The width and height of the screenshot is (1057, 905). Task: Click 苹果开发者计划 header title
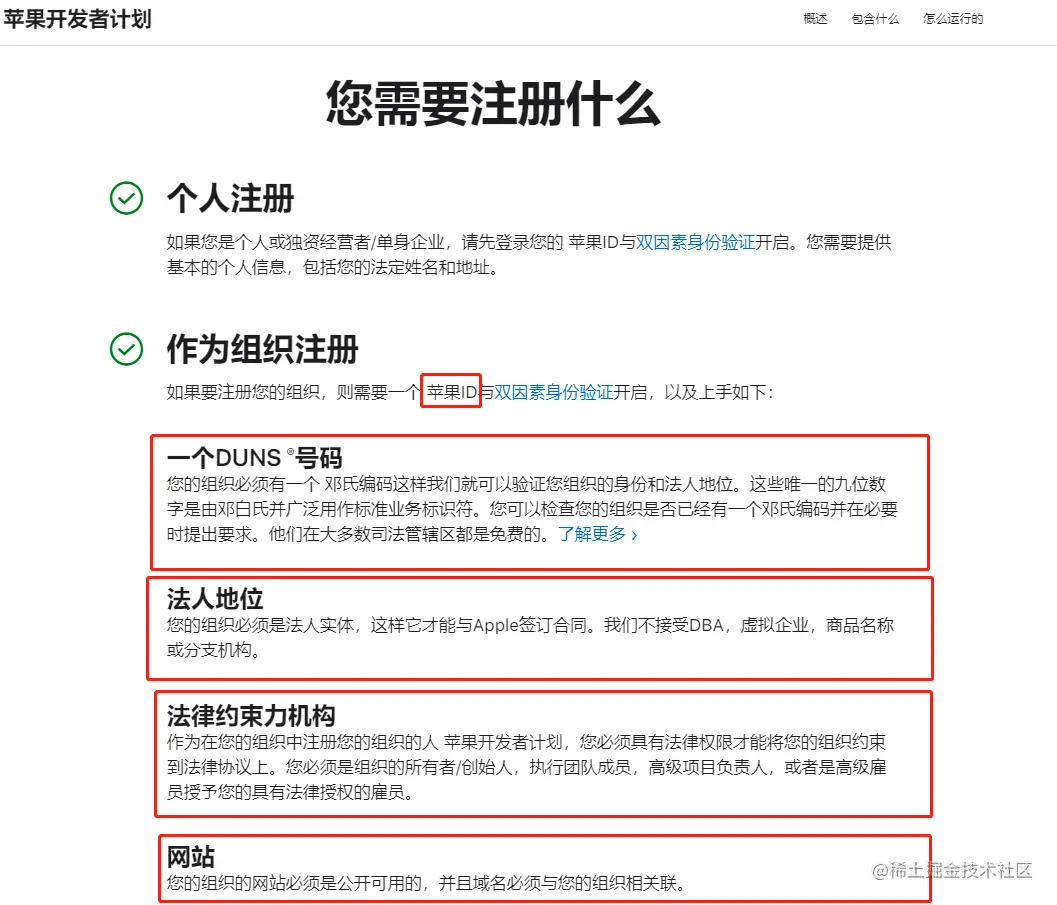click(x=77, y=19)
